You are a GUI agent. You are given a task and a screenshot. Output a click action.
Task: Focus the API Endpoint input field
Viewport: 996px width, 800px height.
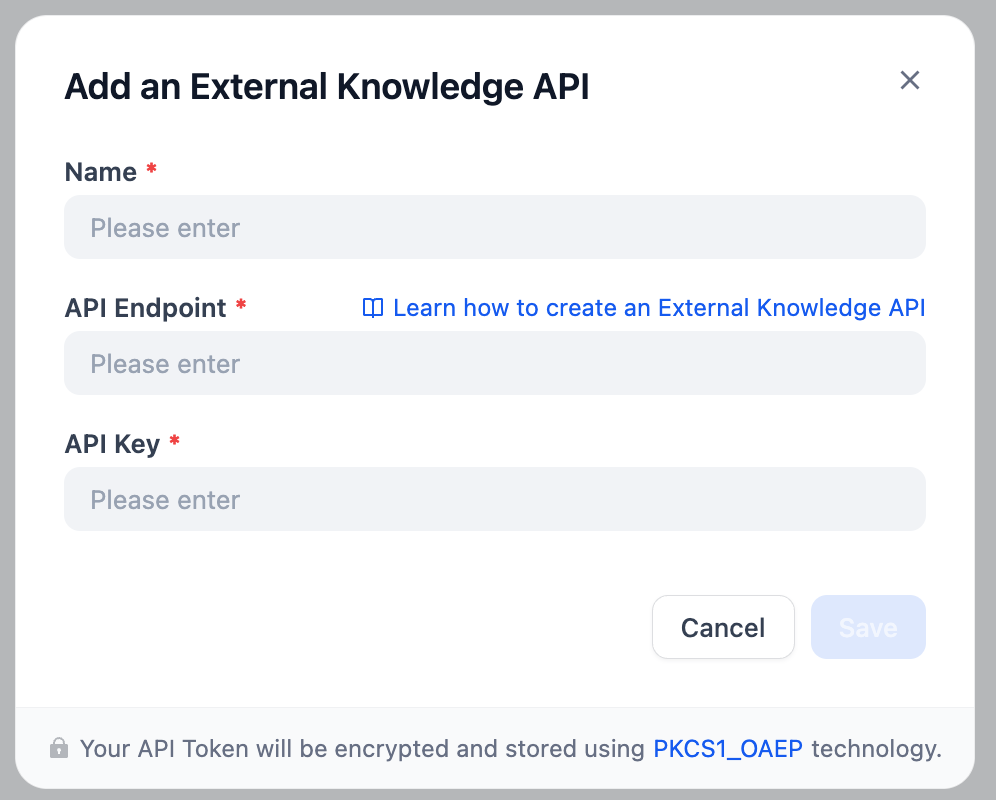click(494, 364)
